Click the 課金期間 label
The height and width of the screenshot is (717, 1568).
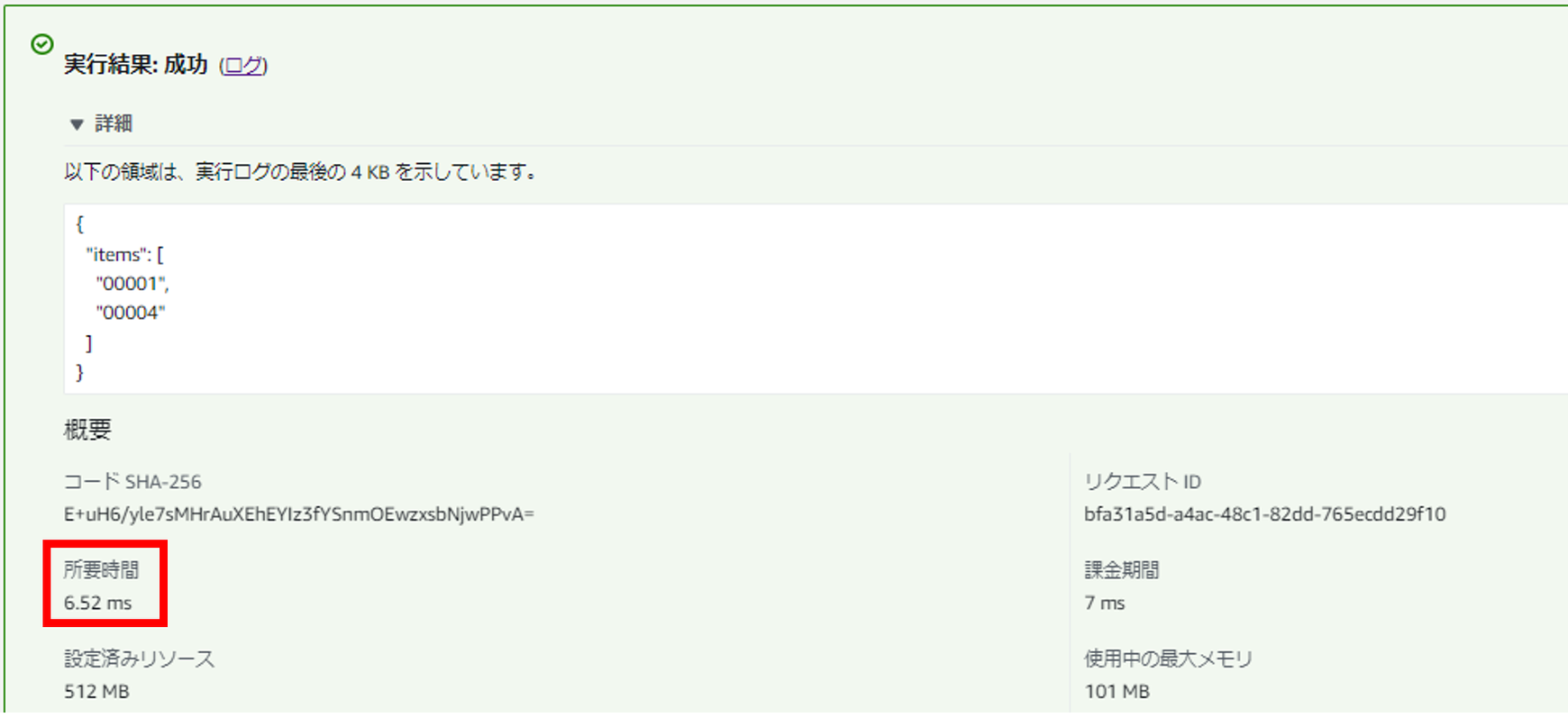[1121, 570]
